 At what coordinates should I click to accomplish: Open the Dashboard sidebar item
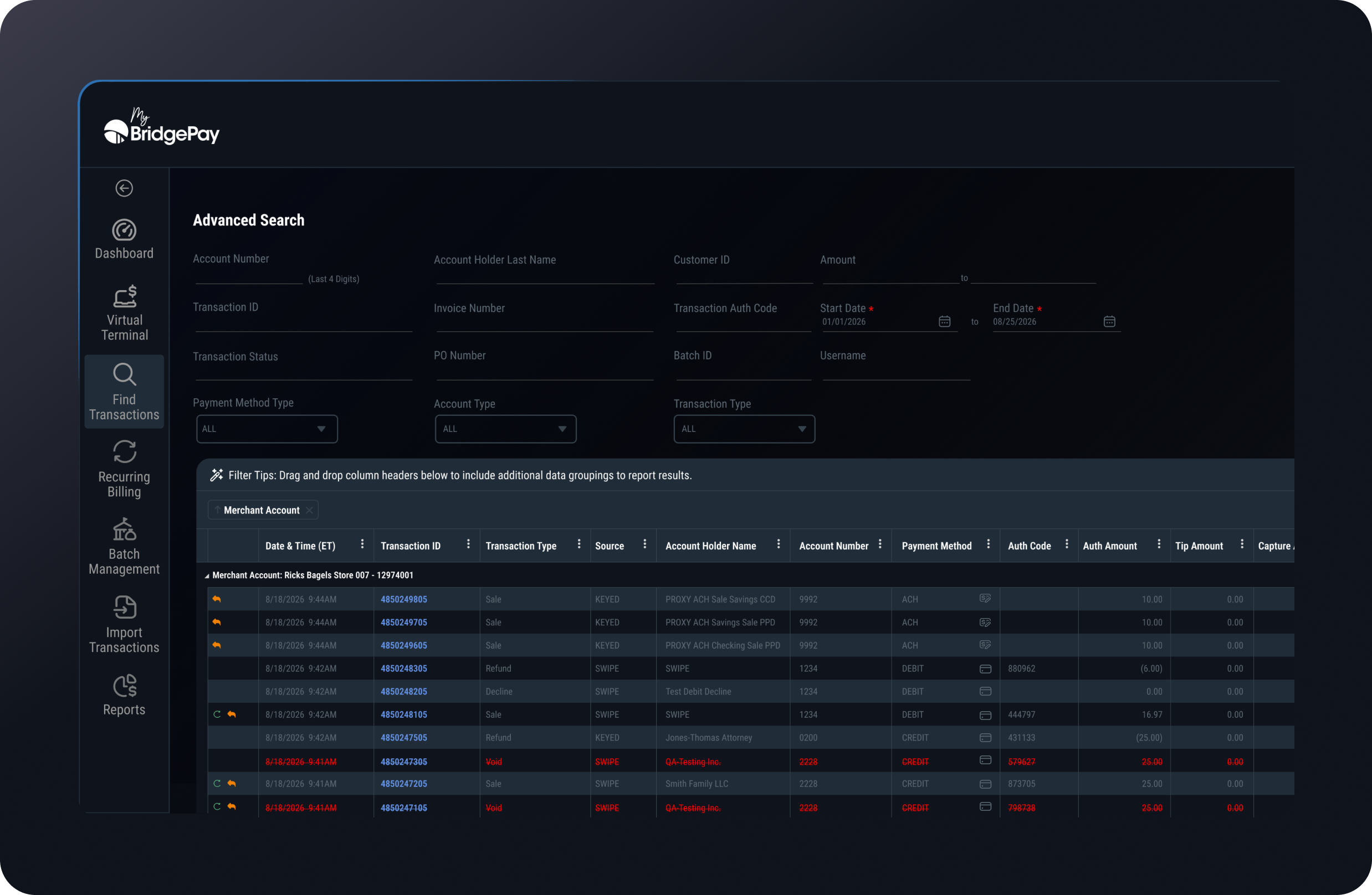click(124, 239)
